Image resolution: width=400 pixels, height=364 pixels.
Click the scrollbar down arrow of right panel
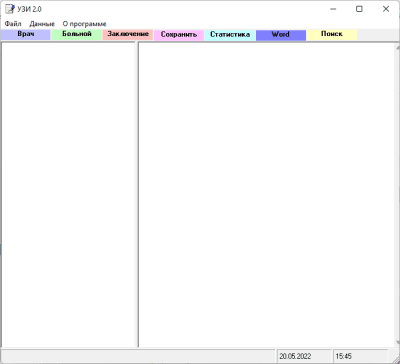[x=397, y=343]
